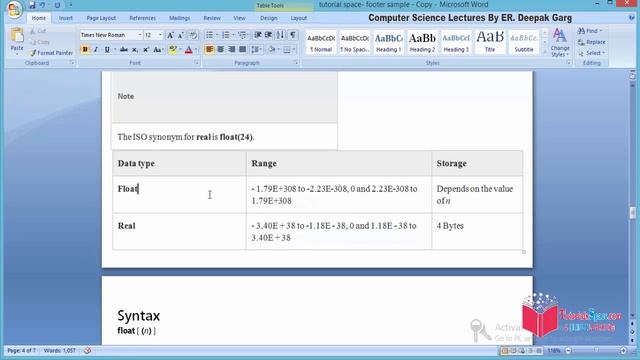Click the vertical scrollbar thumb

coord(633,213)
